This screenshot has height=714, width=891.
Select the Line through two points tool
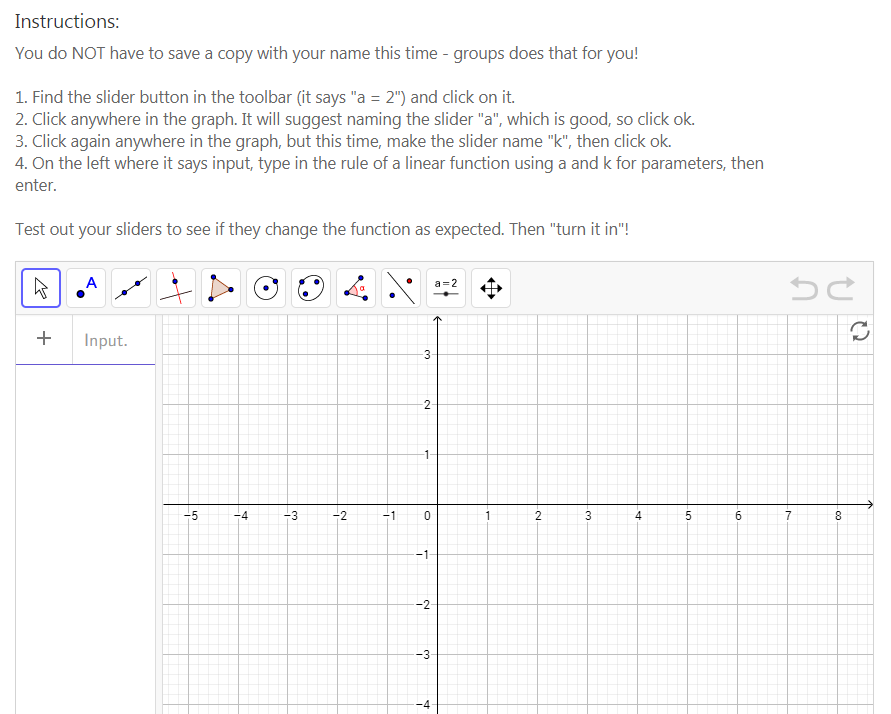131,288
